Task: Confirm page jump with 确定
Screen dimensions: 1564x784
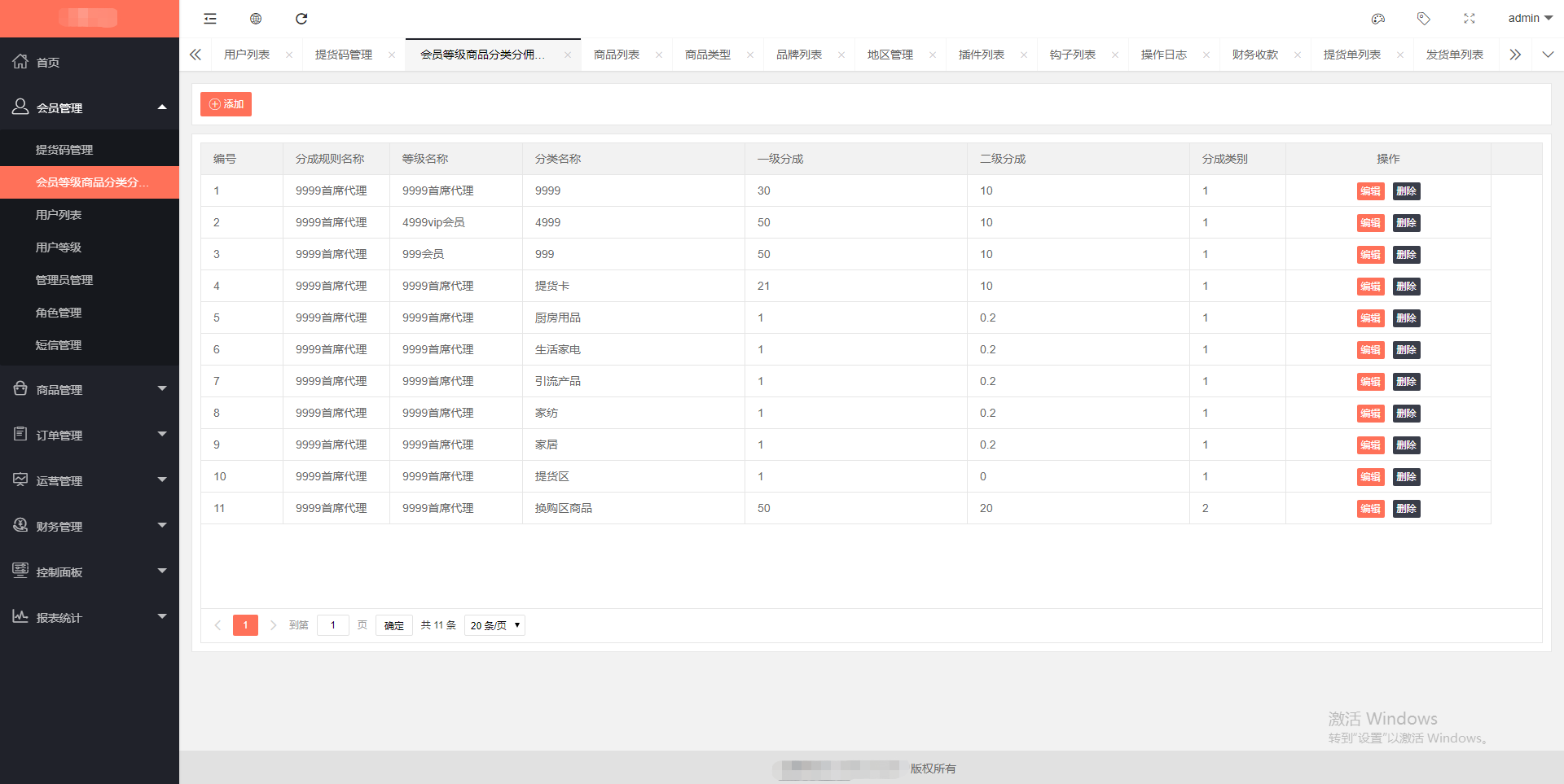Action: [x=394, y=625]
